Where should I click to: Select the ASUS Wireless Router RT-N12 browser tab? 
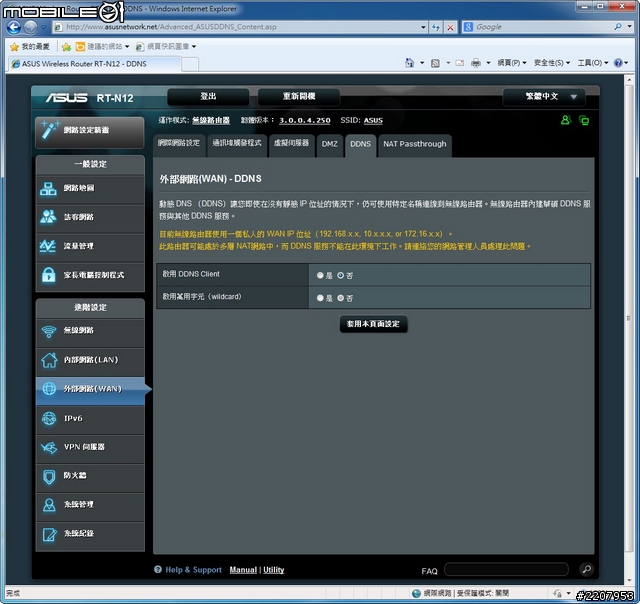tap(95, 64)
